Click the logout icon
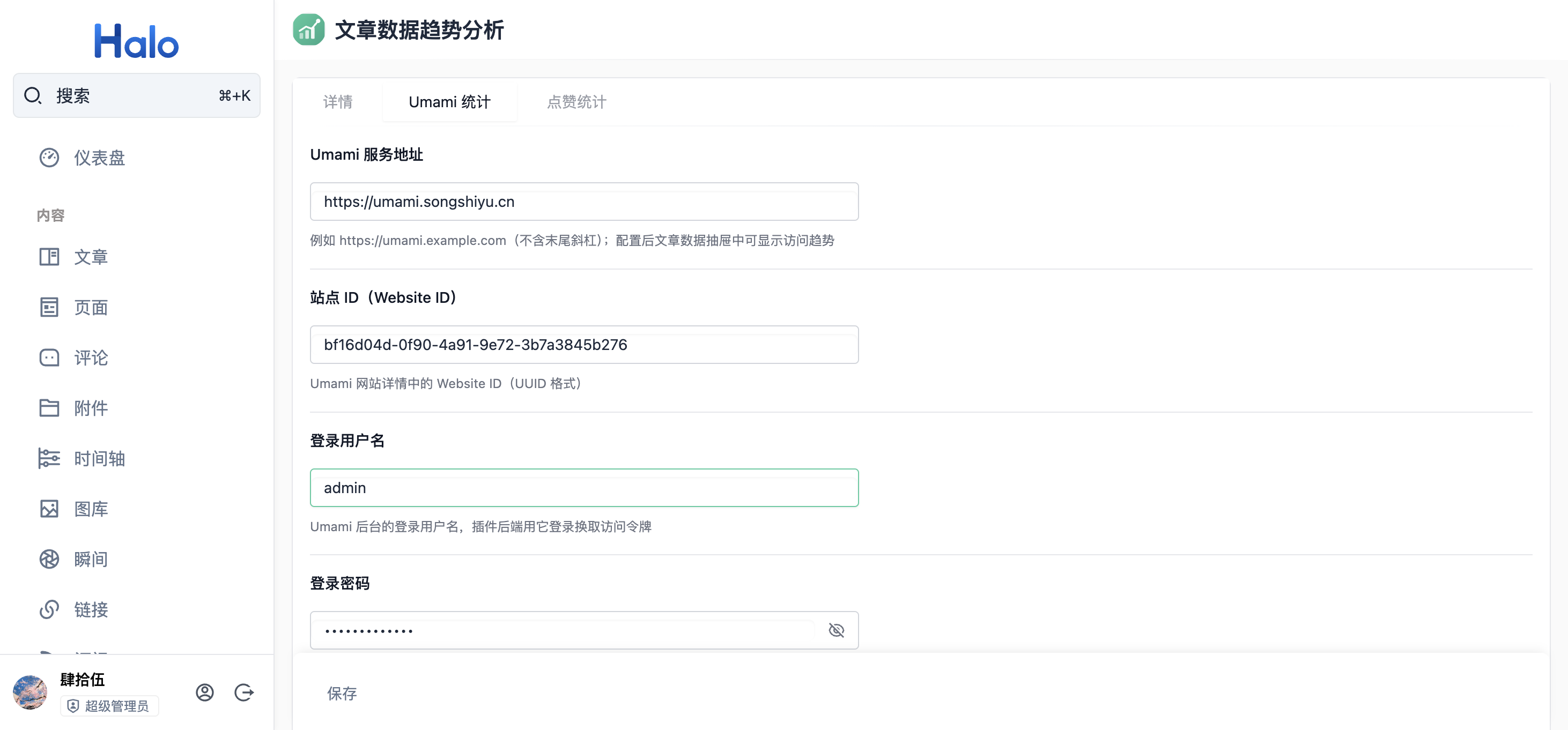The height and width of the screenshot is (730, 1568). pyautogui.click(x=244, y=692)
